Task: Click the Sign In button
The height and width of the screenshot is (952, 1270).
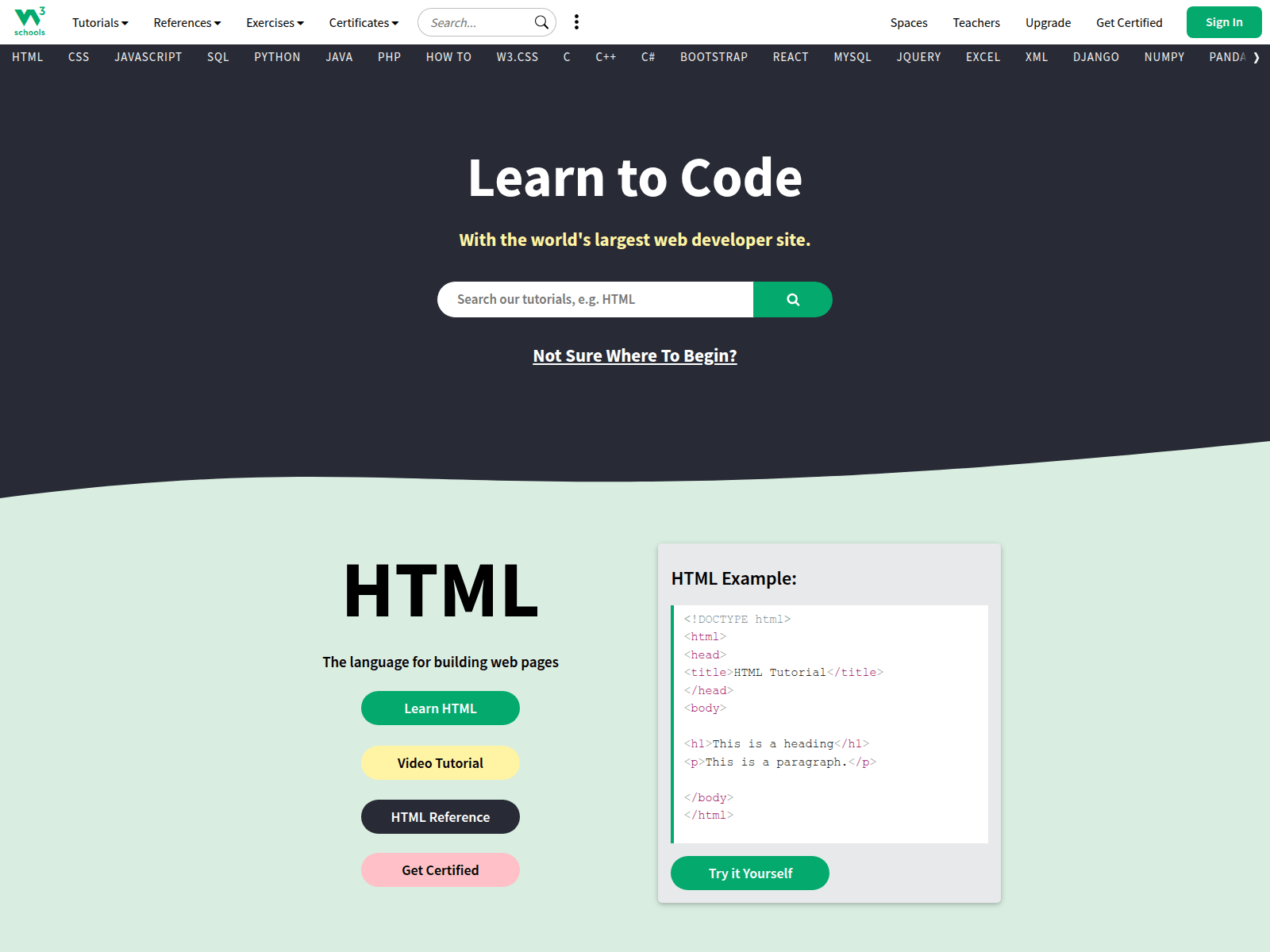Action: [x=1224, y=22]
